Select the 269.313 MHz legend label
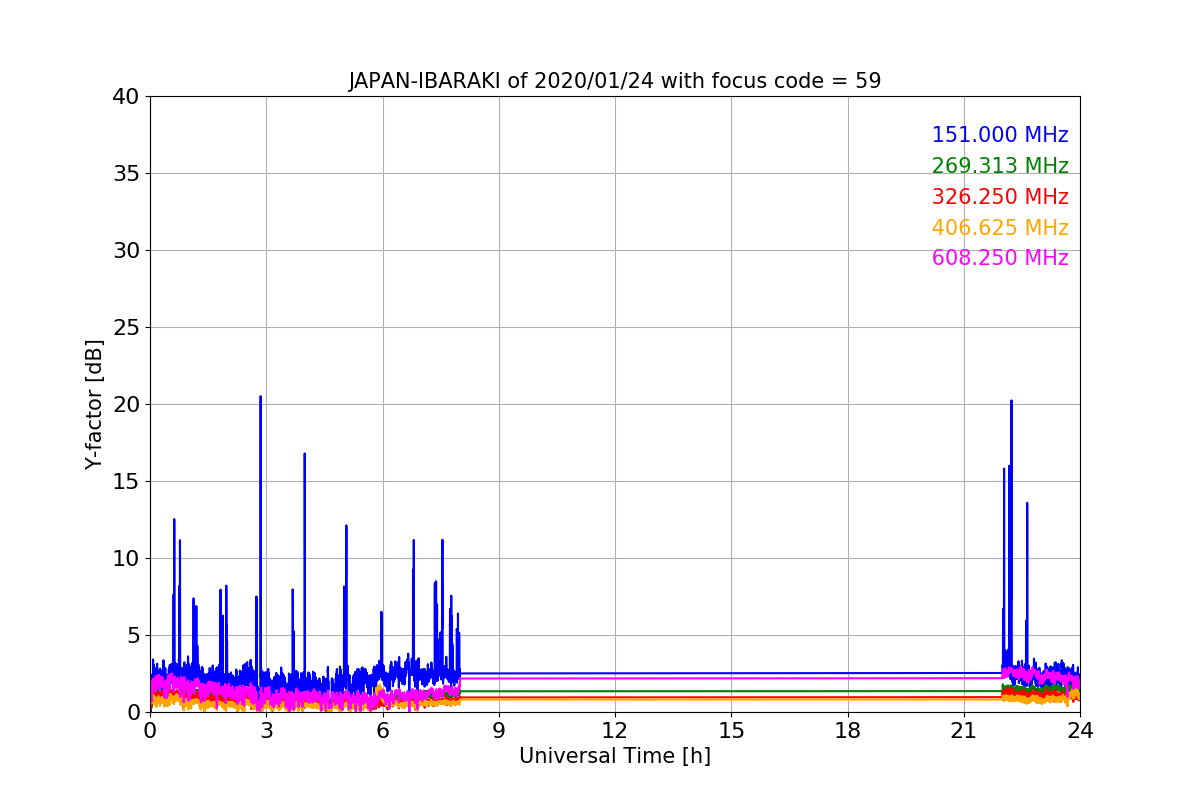 (1000, 166)
